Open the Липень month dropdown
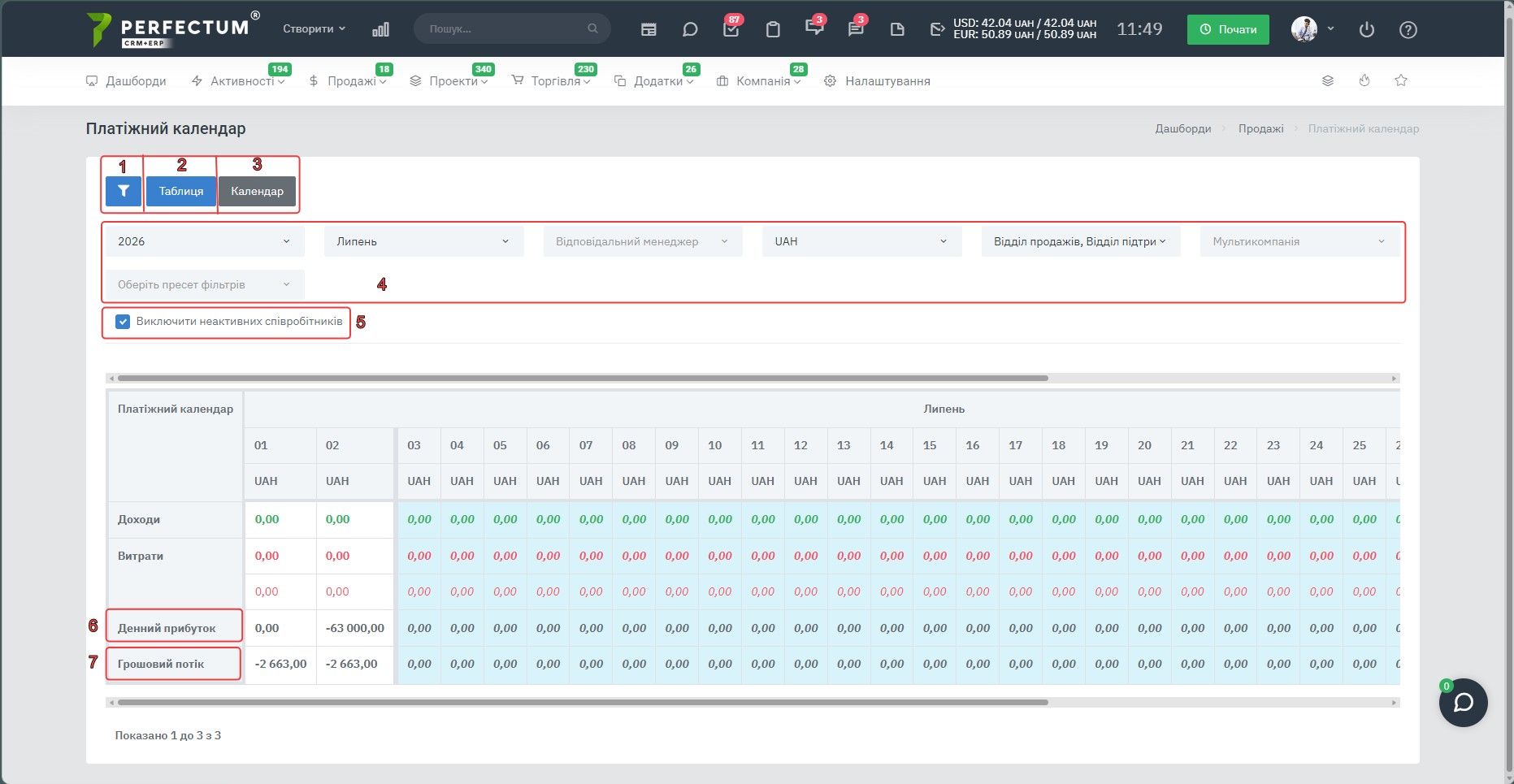 point(424,241)
